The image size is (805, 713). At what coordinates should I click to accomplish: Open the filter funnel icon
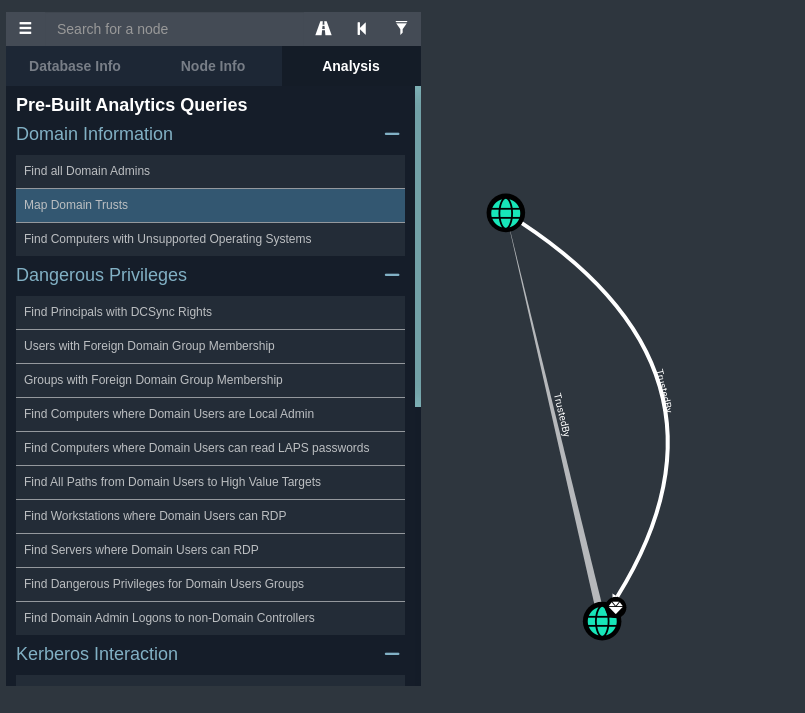pos(401,29)
